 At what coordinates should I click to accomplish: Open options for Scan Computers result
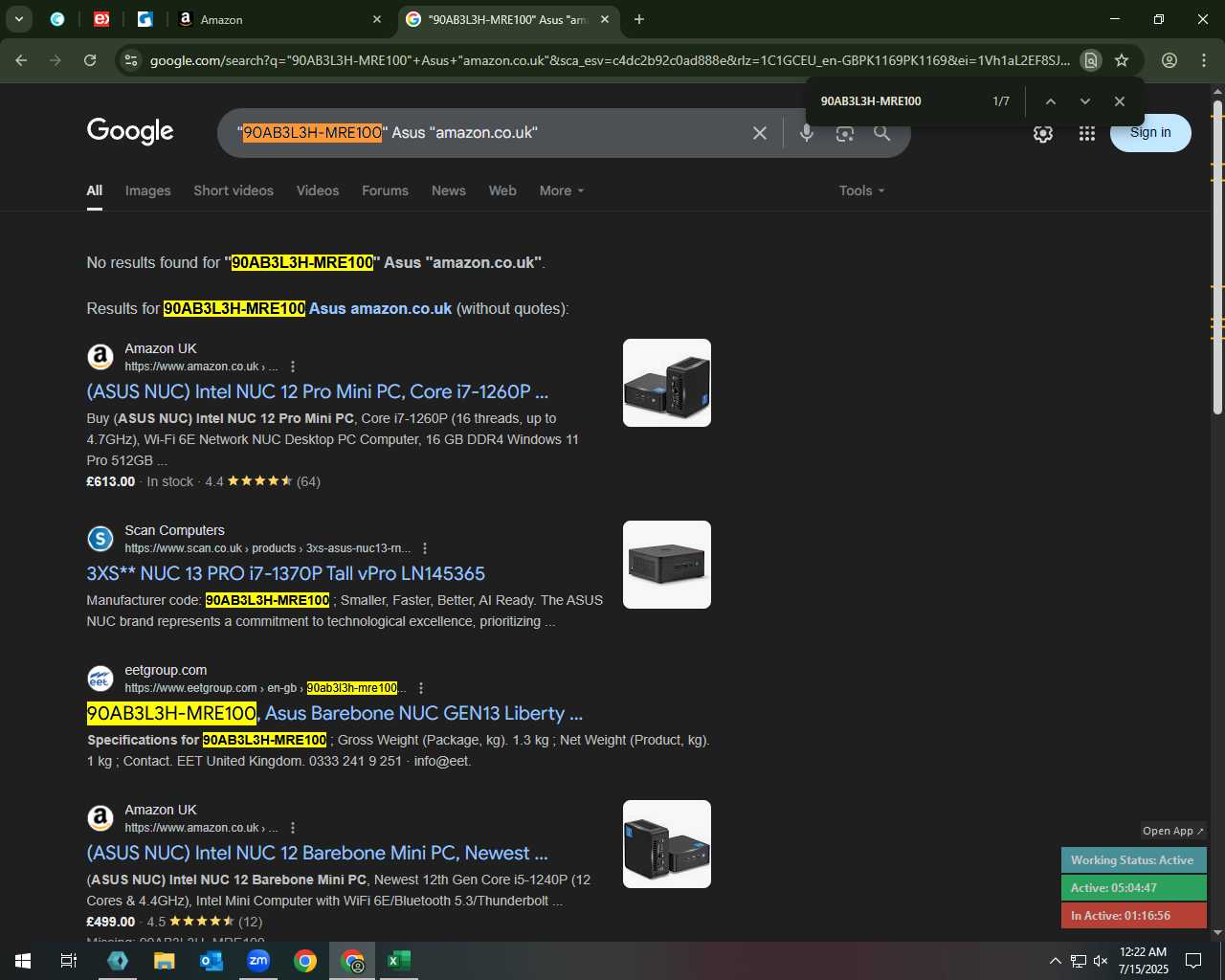tap(425, 548)
